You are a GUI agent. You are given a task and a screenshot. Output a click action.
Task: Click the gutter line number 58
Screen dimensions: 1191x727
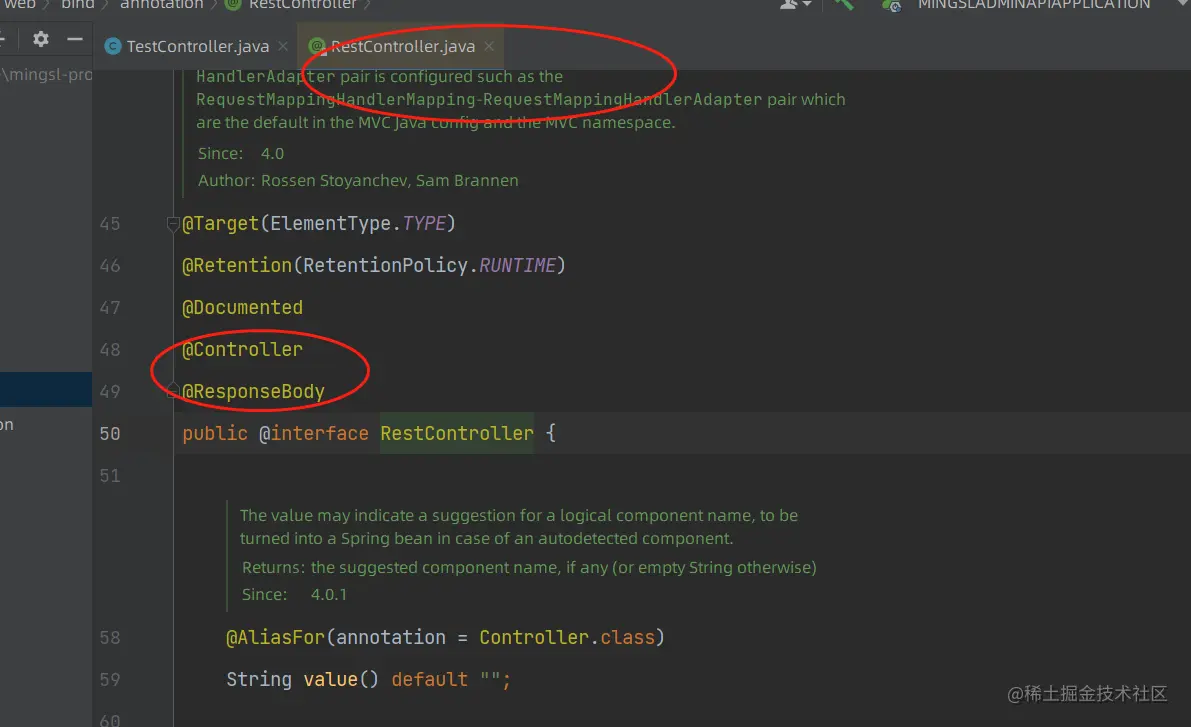tap(110, 638)
